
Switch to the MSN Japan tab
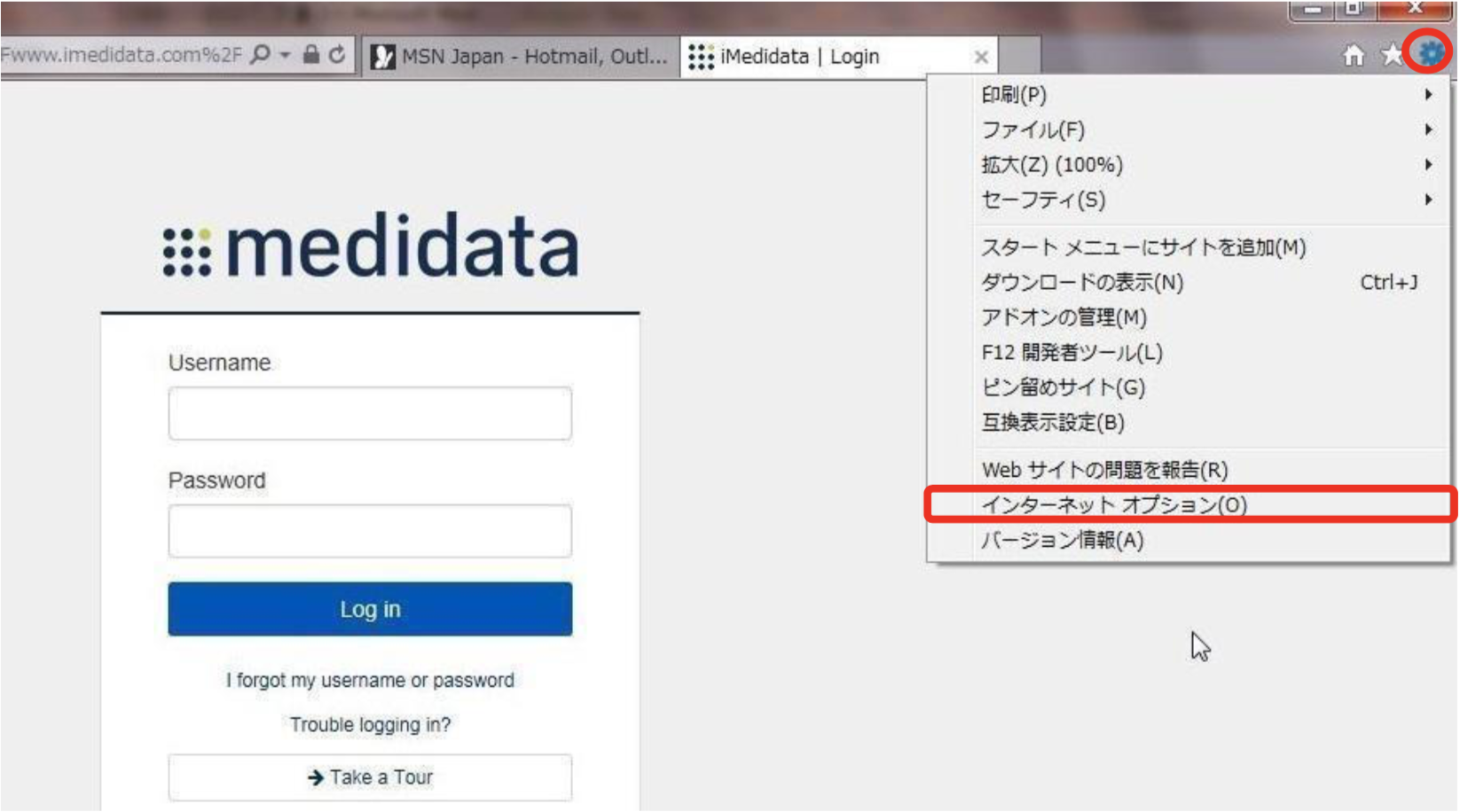[x=523, y=55]
